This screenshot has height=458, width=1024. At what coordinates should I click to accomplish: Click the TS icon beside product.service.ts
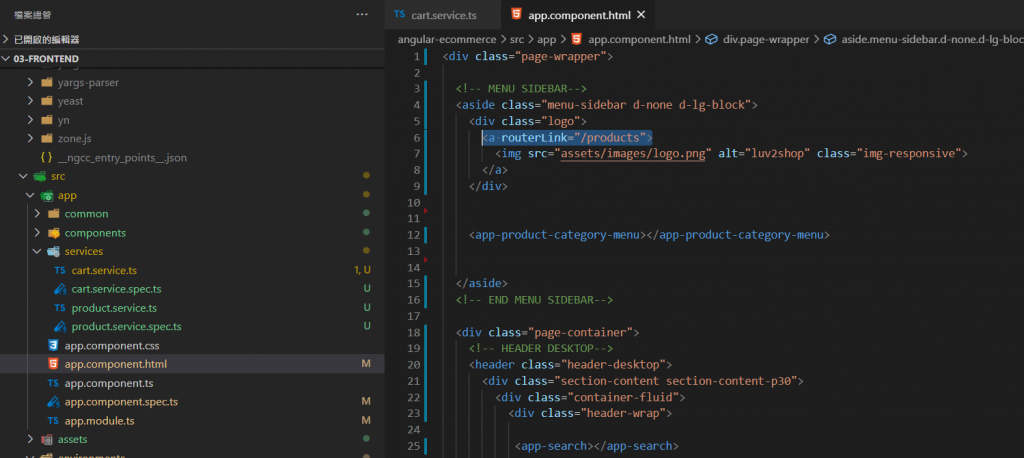59,308
